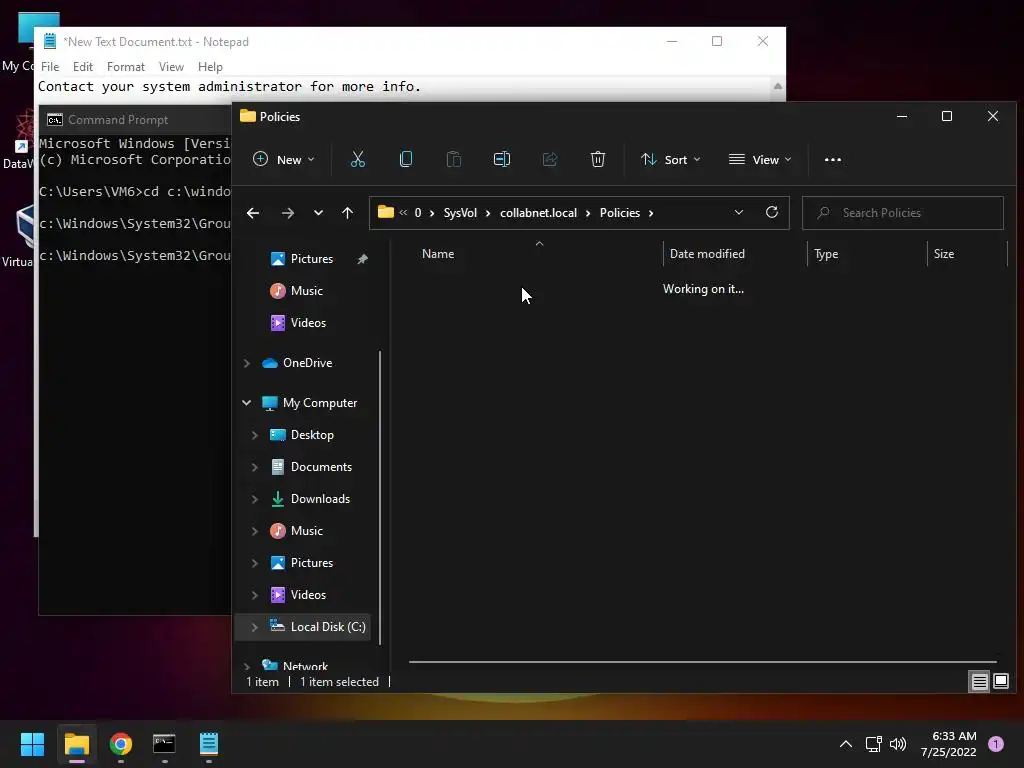Open the See more ellipsis menu
Viewport: 1024px width, 768px height.
click(833, 159)
